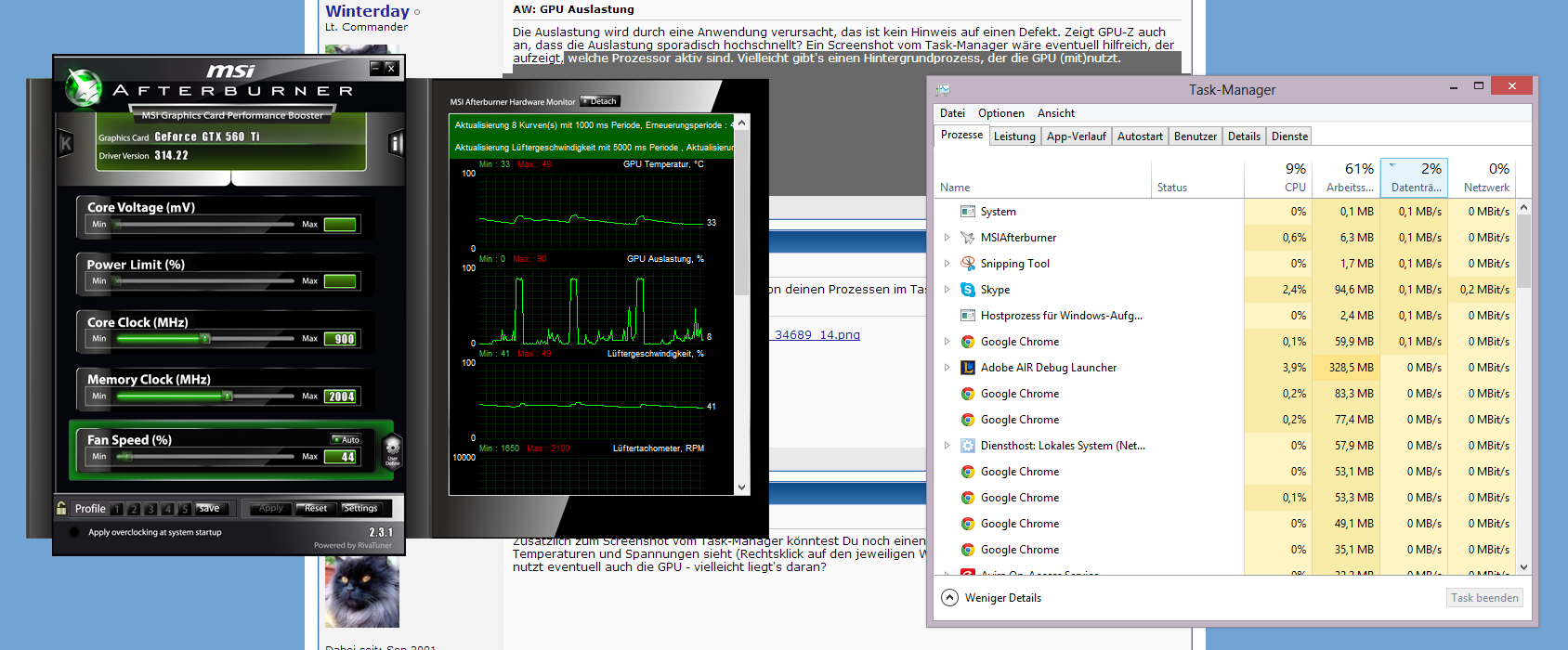Expand the Diensthost: Lokales System group
The height and width of the screenshot is (650, 1568).
947,446
